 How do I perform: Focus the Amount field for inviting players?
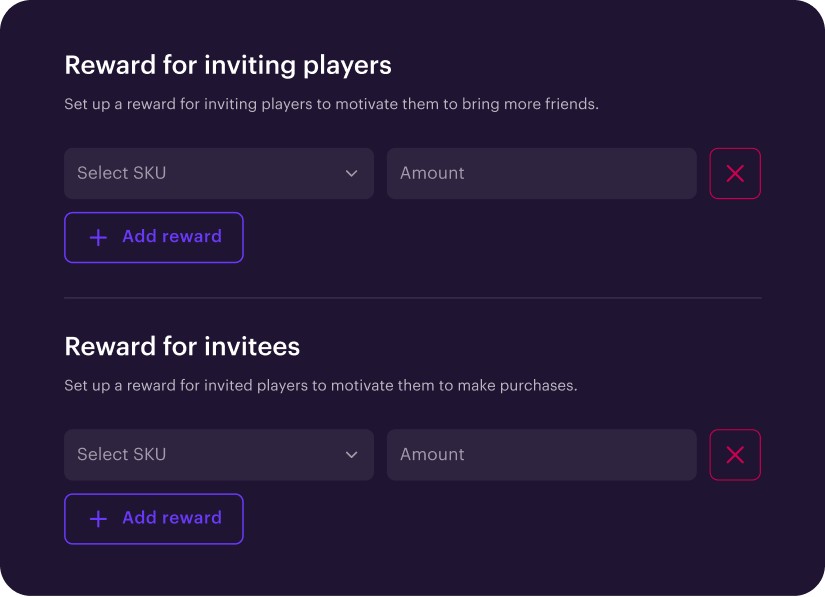click(x=541, y=174)
